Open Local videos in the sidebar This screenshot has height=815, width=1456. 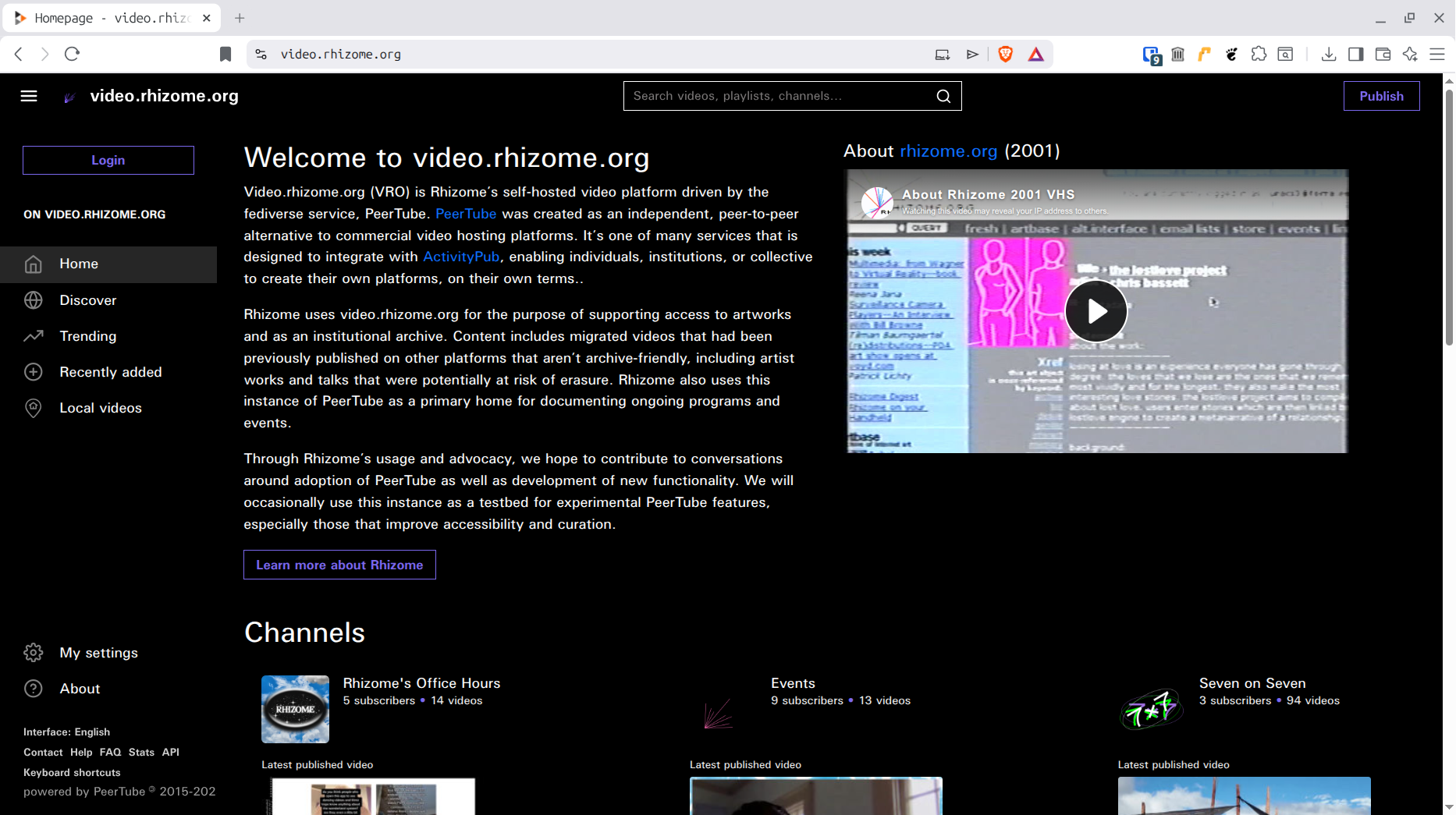coord(108,408)
